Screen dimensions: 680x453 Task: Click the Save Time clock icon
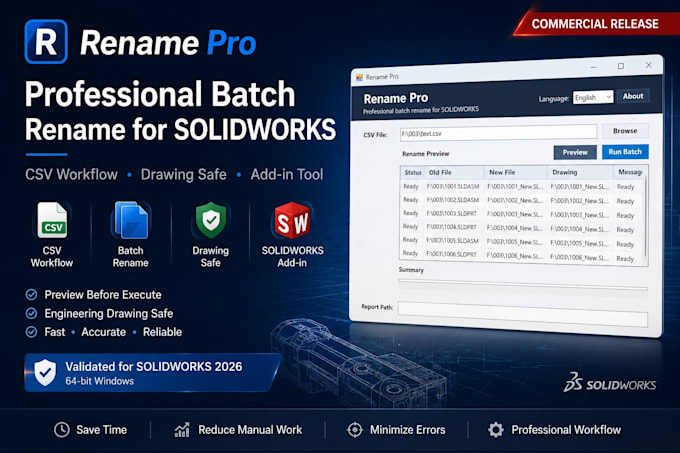coord(62,430)
